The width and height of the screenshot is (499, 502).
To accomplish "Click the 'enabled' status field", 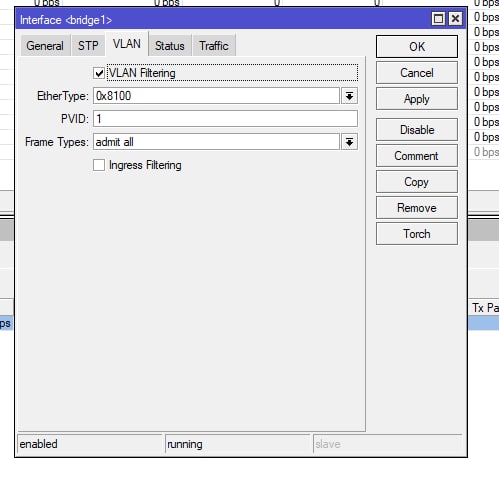I will coord(90,444).
